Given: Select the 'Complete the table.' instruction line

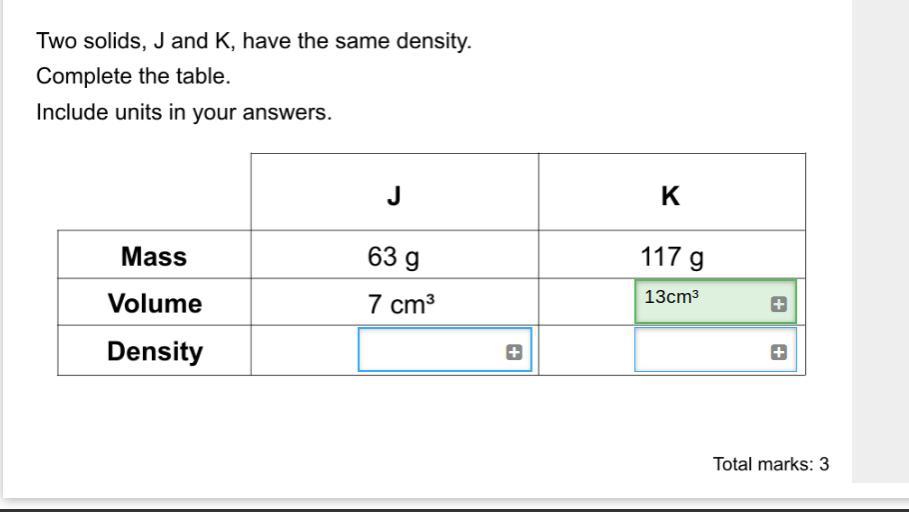Looking at the screenshot, I should click(x=133, y=77).
